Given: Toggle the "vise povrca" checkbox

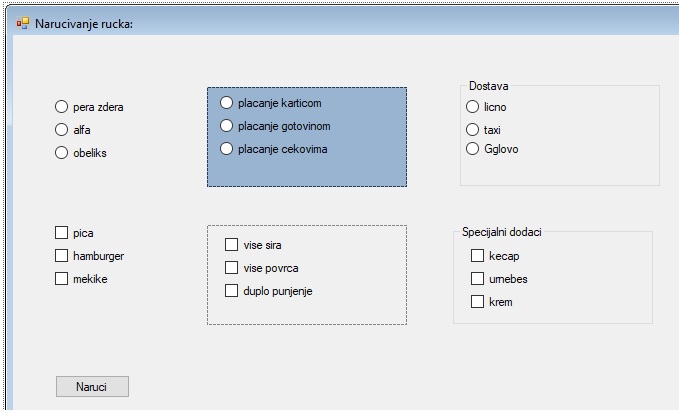Looking at the screenshot, I should (x=232, y=268).
